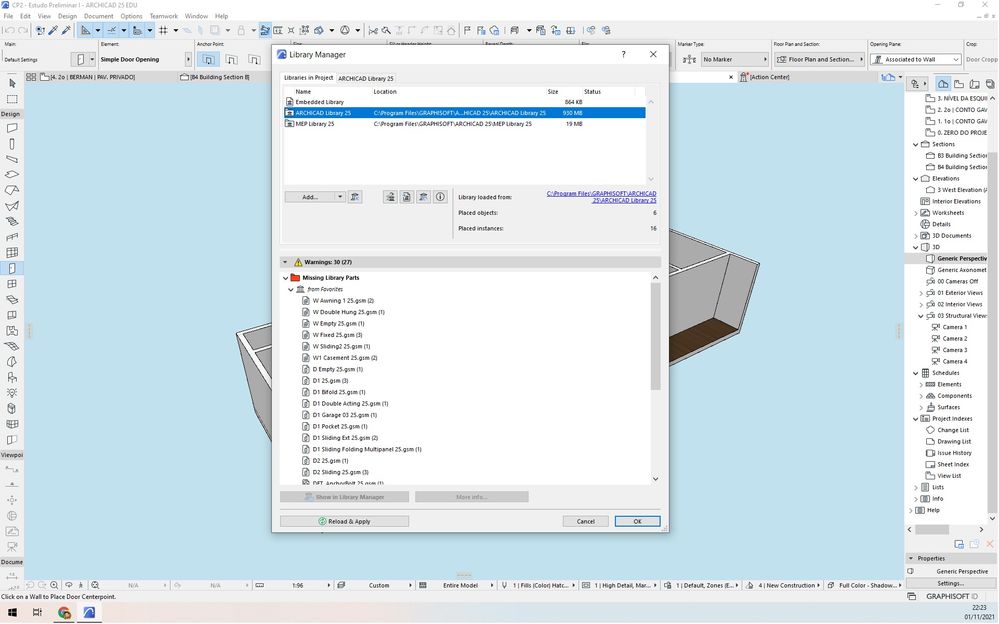
Task: Select missing part W Awning 1 25.gsm
Action: pos(343,300)
